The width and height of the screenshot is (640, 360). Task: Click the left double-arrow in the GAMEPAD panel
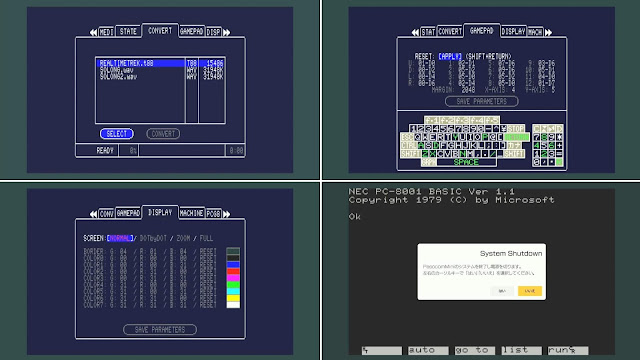(x=415, y=32)
